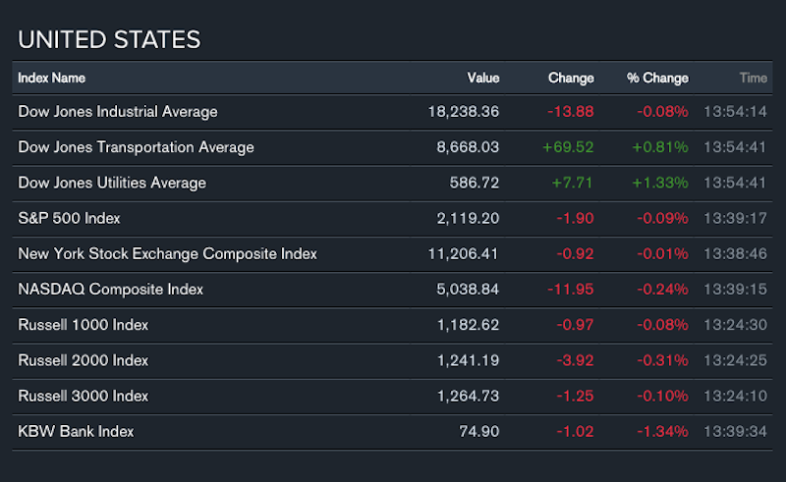This screenshot has height=482, width=786.
Task: Click the value 5,038.84
Action: [x=468, y=290]
